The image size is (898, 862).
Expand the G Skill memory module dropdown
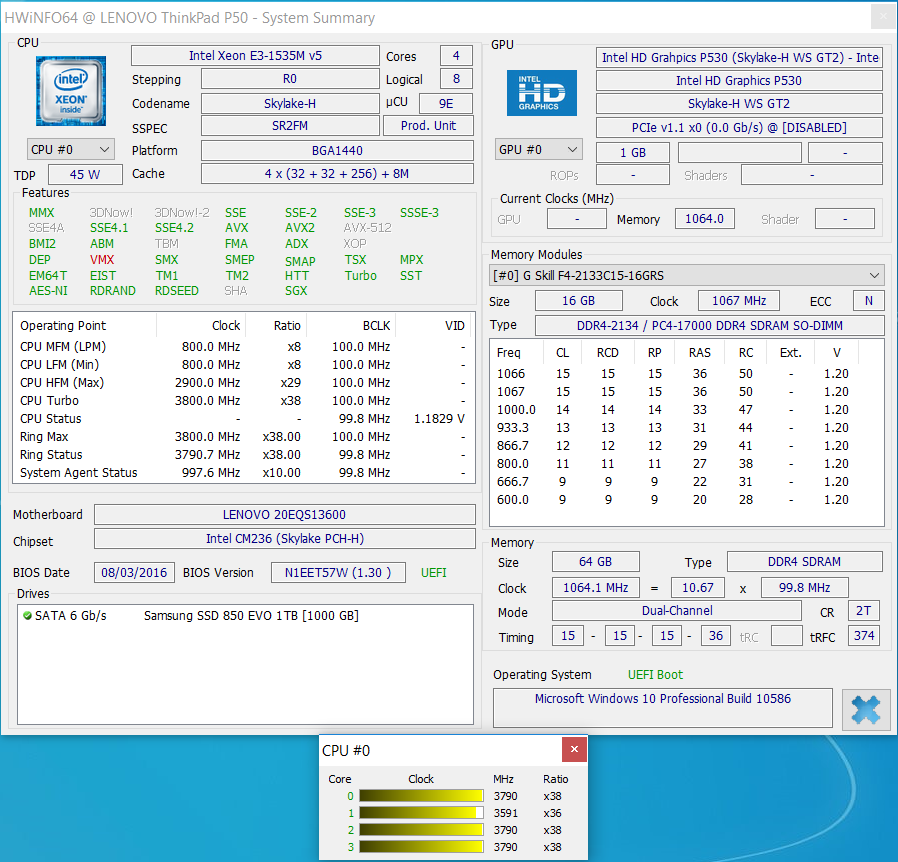click(x=687, y=275)
